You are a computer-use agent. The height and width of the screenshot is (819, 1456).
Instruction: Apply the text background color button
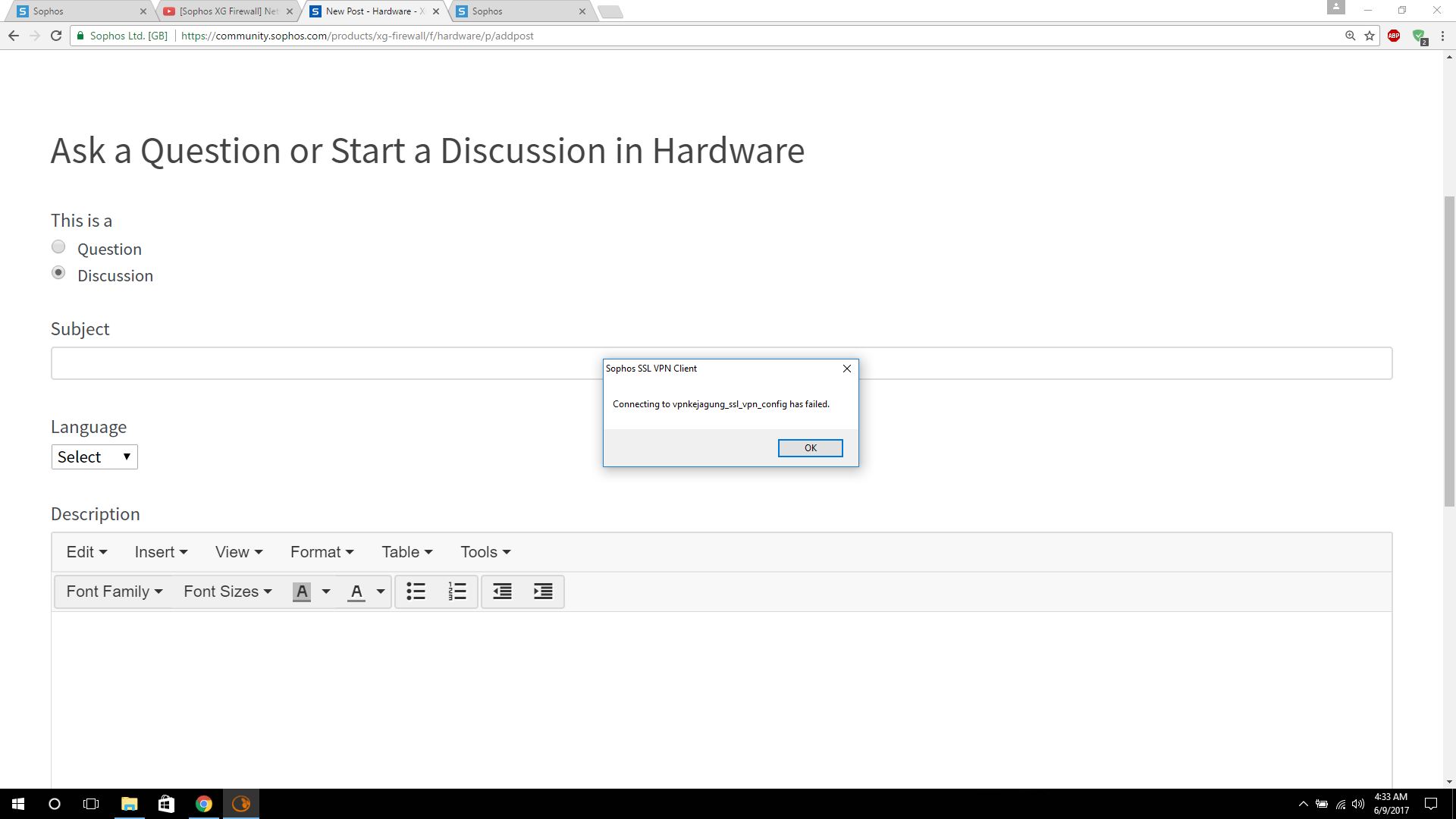click(x=301, y=591)
